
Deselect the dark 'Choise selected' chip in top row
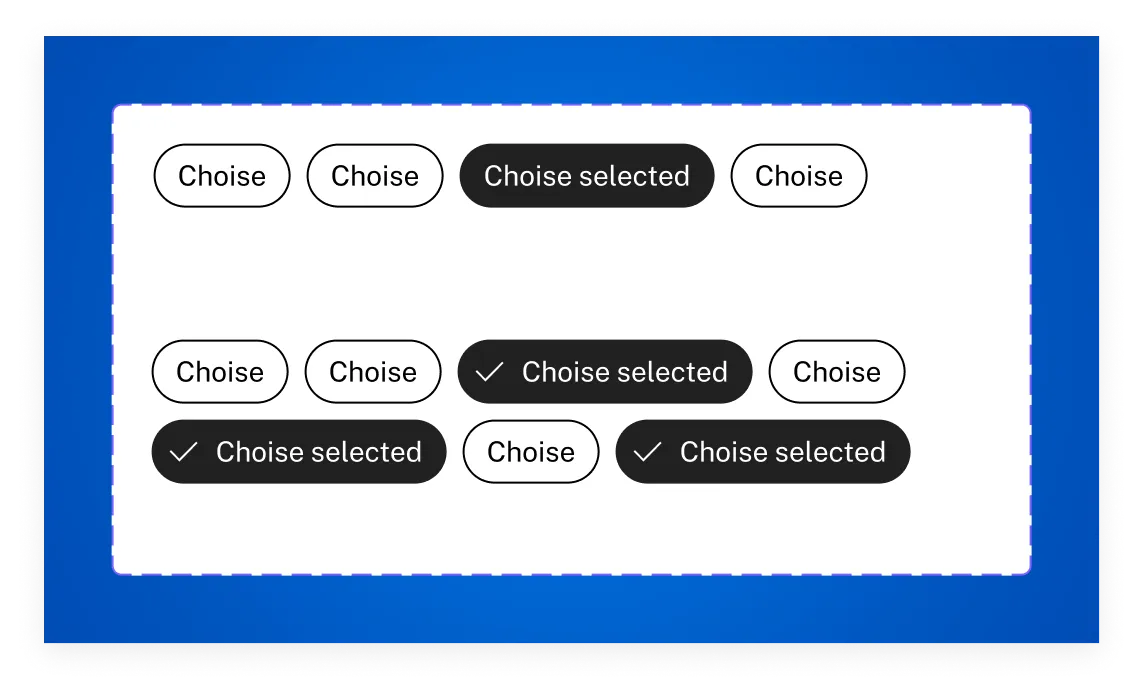click(x=586, y=176)
